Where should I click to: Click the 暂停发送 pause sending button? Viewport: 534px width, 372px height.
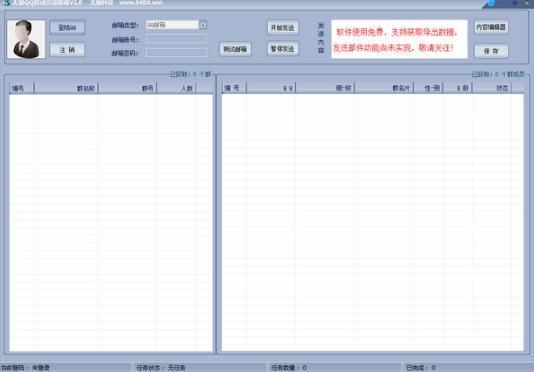tap(283, 49)
